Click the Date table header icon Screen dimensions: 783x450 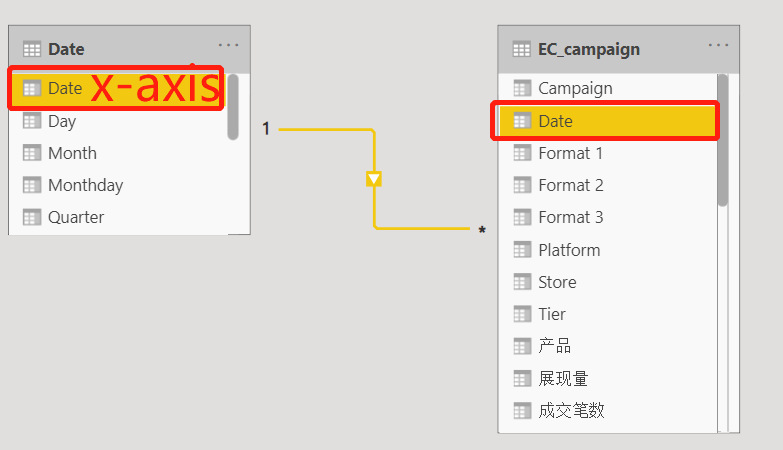point(32,49)
